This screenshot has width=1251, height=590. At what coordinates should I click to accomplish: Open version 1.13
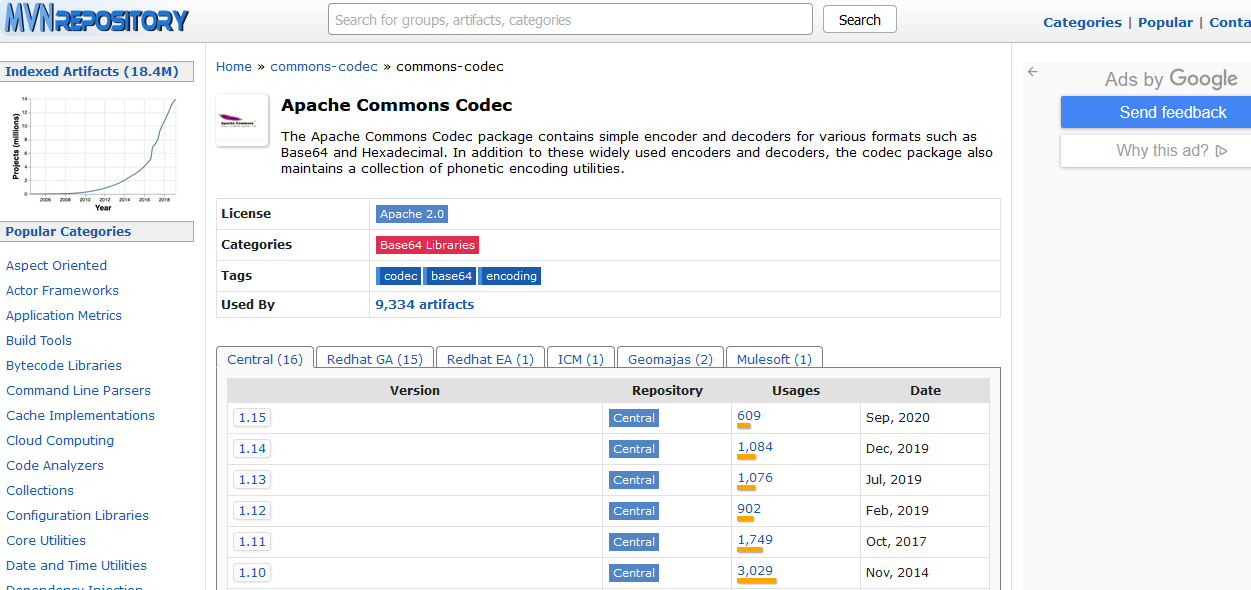pyautogui.click(x=252, y=480)
